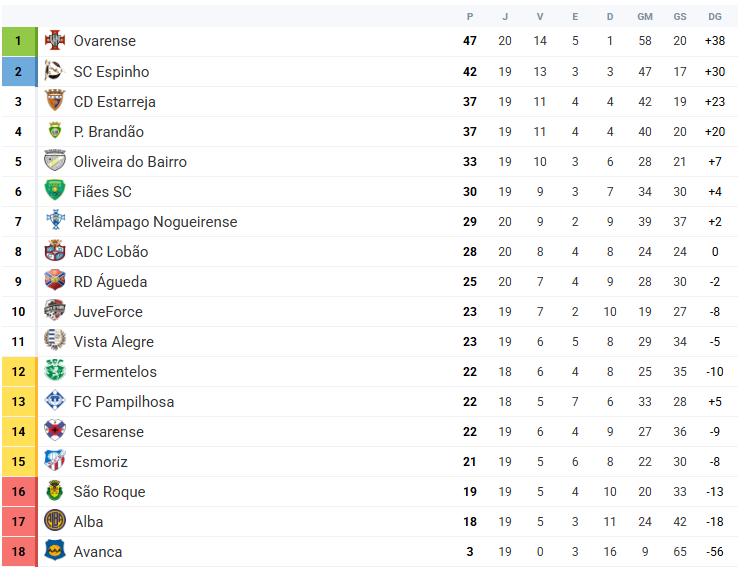Click the JuveForce club logo
The width and height of the screenshot is (738, 568).
coord(54,311)
